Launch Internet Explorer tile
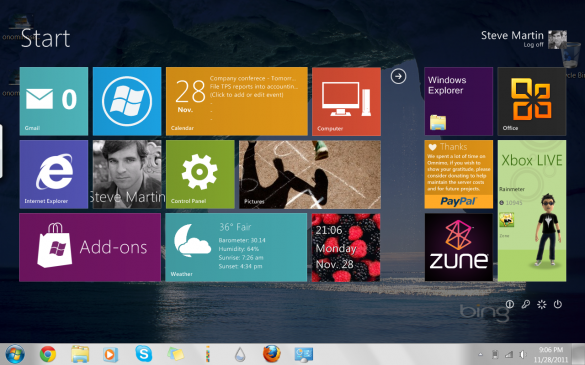Screen dimensions: 585x365 point(54,174)
